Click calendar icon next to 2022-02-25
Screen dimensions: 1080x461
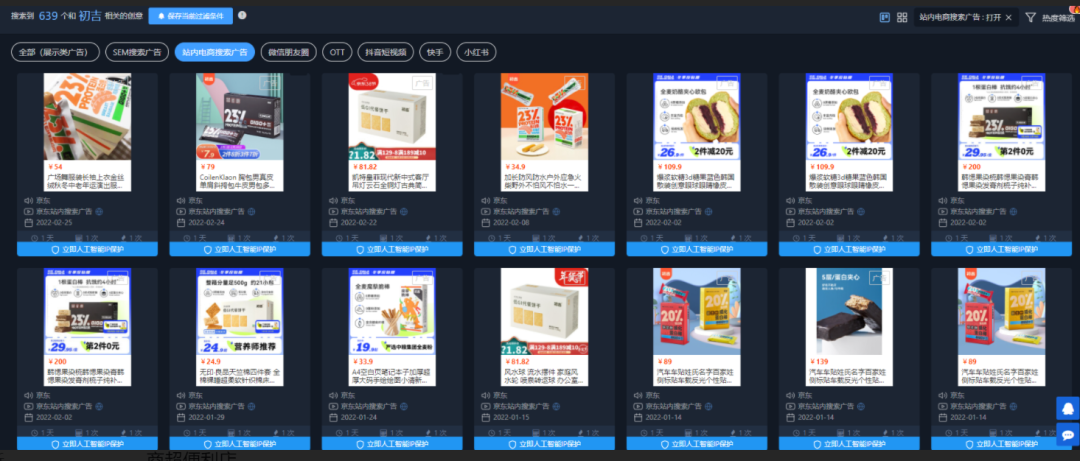tap(28, 223)
